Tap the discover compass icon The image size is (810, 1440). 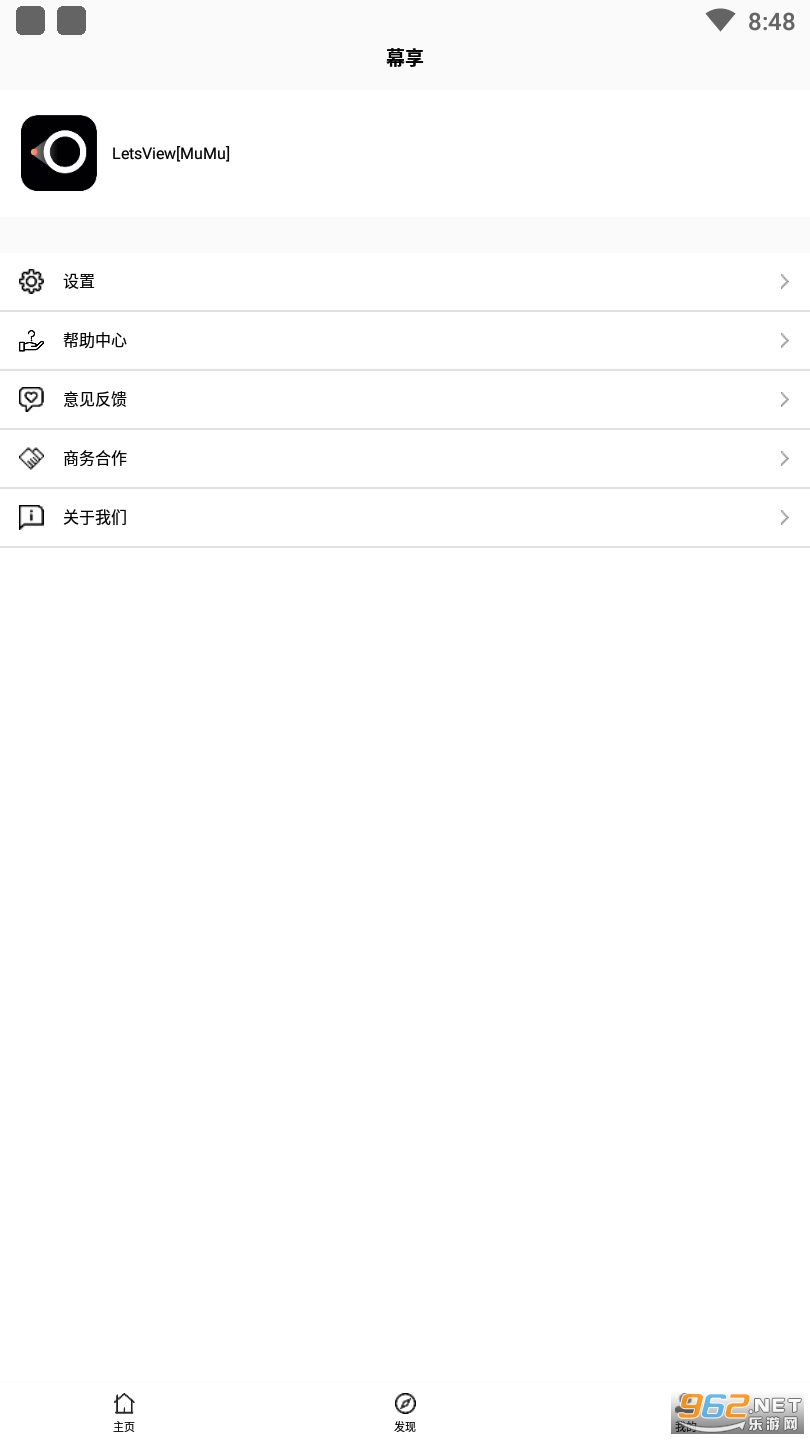[x=405, y=1403]
